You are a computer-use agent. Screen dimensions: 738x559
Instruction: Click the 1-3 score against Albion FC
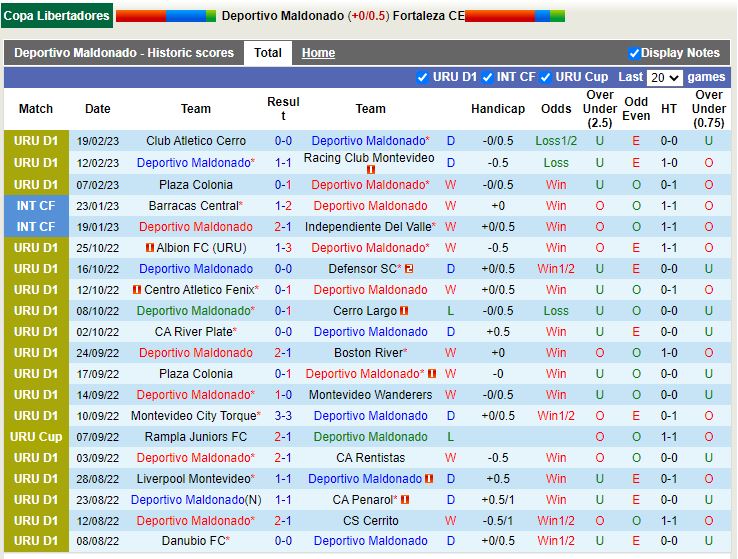click(283, 248)
